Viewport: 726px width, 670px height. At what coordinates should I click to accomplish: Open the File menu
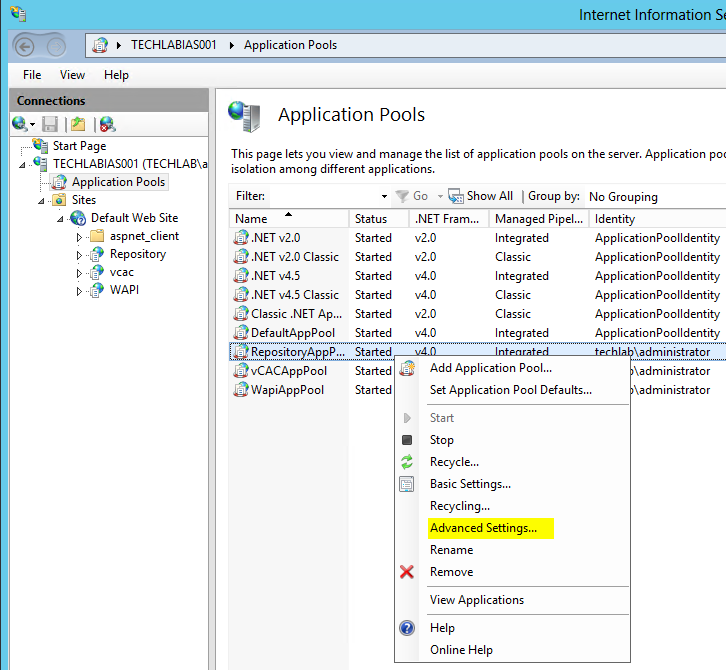point(32,75)
